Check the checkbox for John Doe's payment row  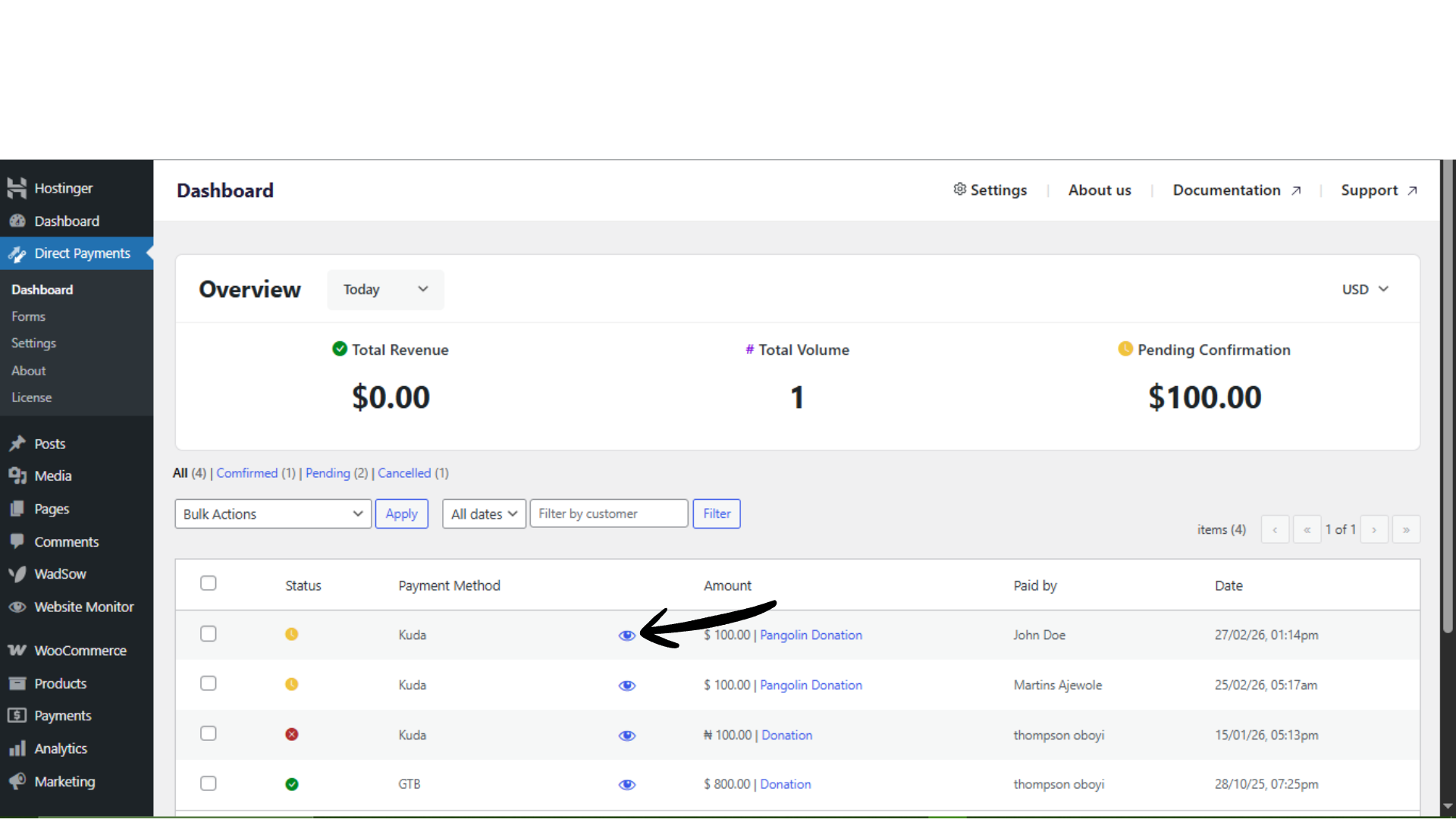(x=208, y=633)
